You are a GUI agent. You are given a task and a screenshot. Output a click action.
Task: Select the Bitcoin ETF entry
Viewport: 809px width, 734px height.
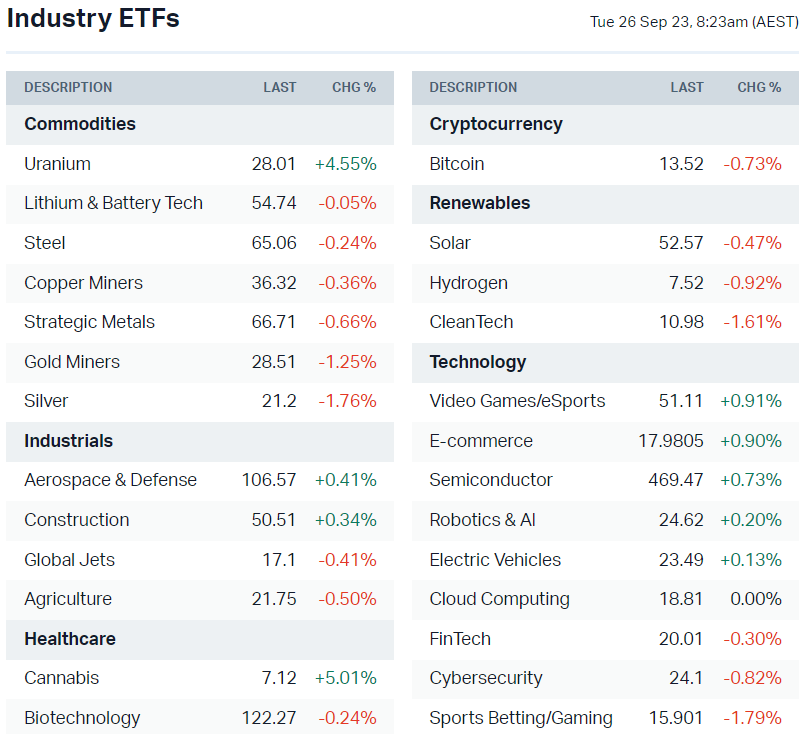pos(456,164)
